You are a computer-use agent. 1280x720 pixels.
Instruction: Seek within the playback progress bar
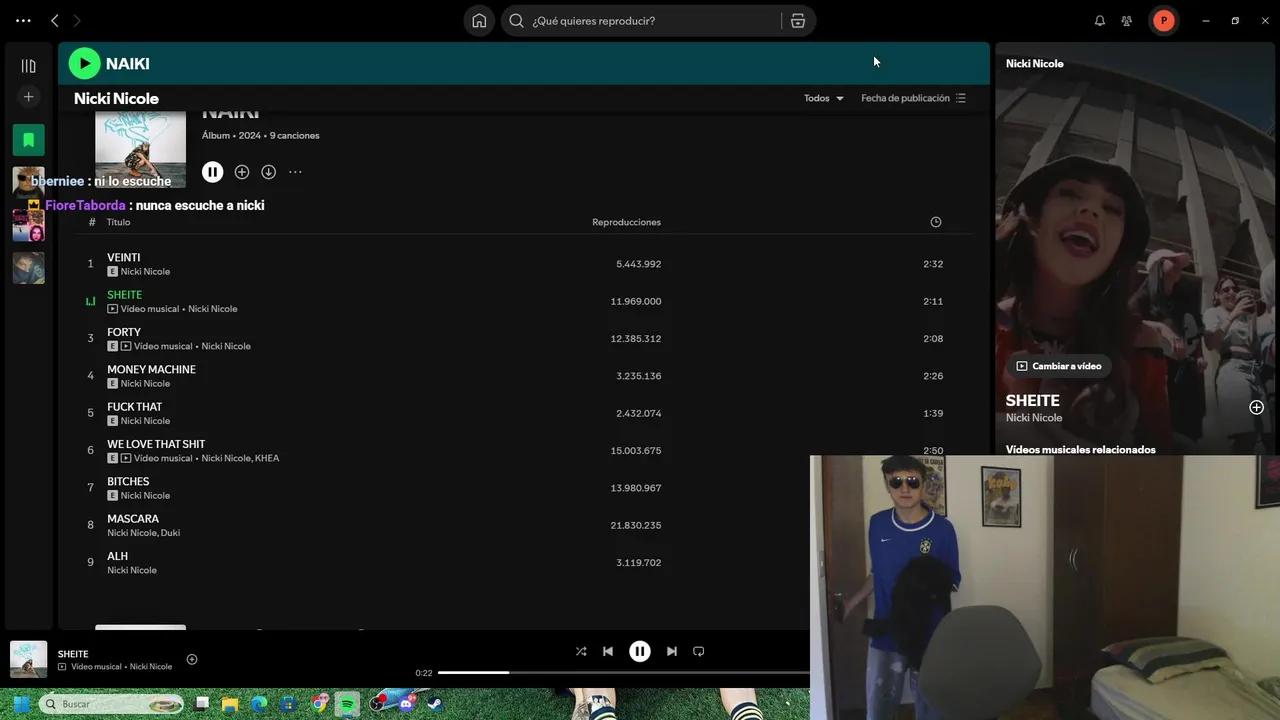[624, 673]
